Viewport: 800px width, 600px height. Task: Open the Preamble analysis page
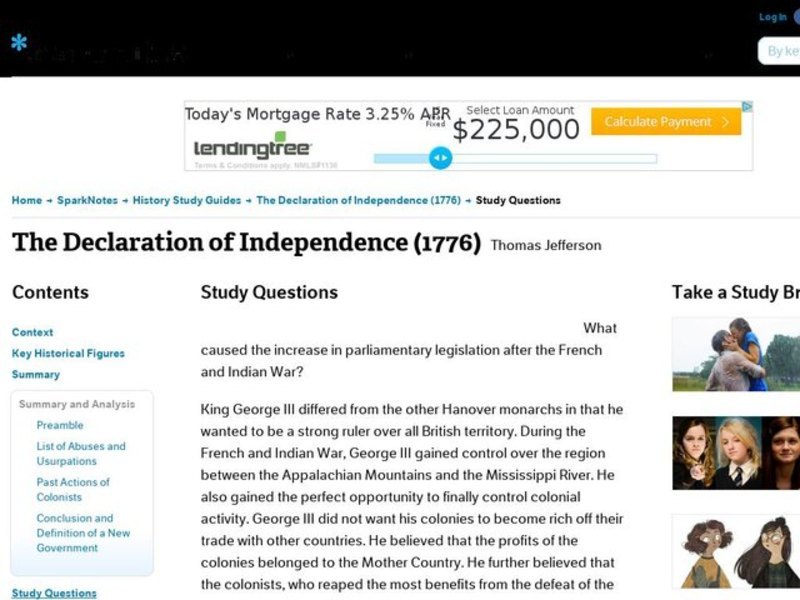pos(60,425)
